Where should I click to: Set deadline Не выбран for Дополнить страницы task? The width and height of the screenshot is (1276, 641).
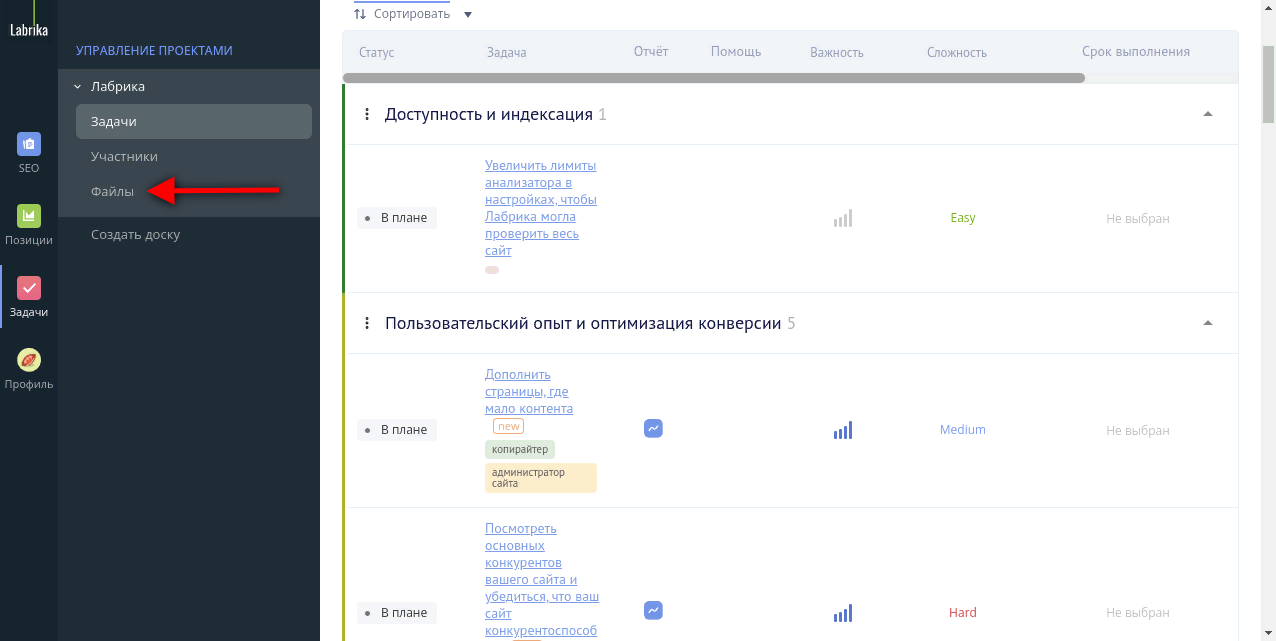coord(1137,430)
